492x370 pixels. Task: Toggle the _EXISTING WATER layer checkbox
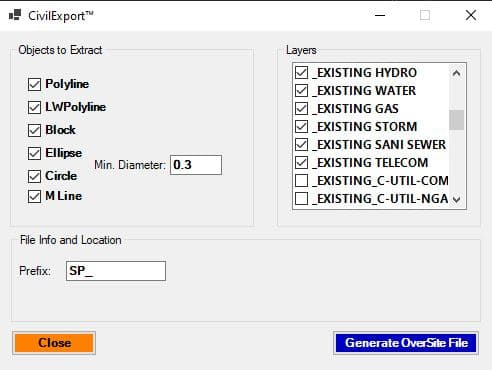(302, 91)
